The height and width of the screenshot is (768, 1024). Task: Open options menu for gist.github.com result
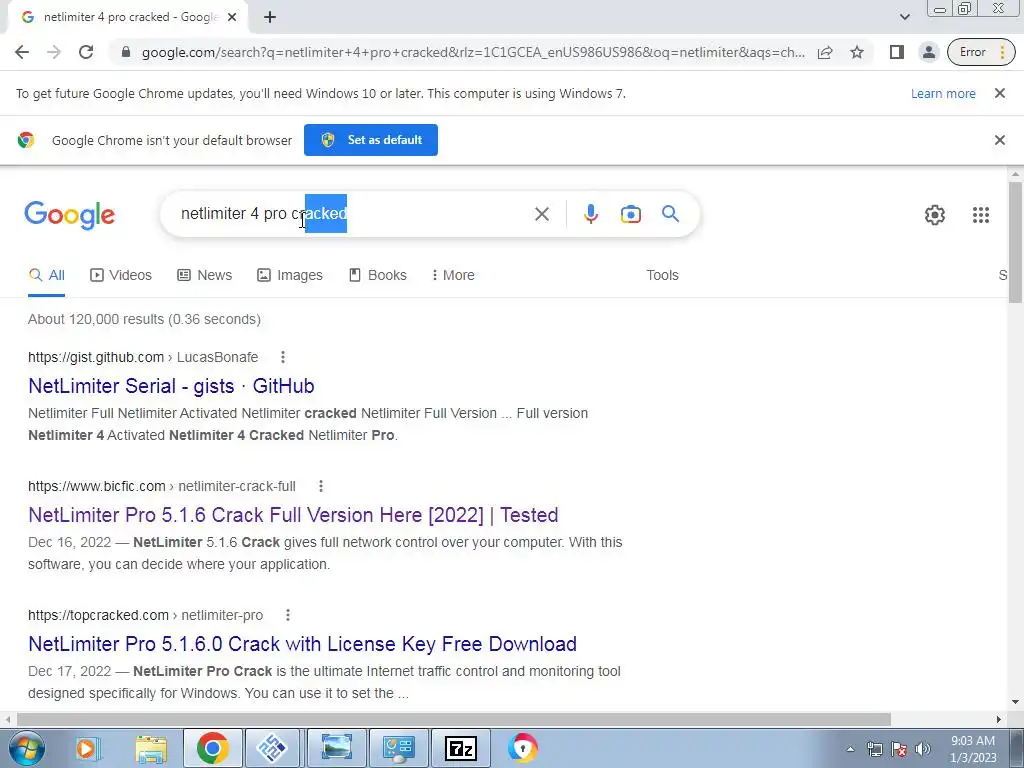point(283,357)
